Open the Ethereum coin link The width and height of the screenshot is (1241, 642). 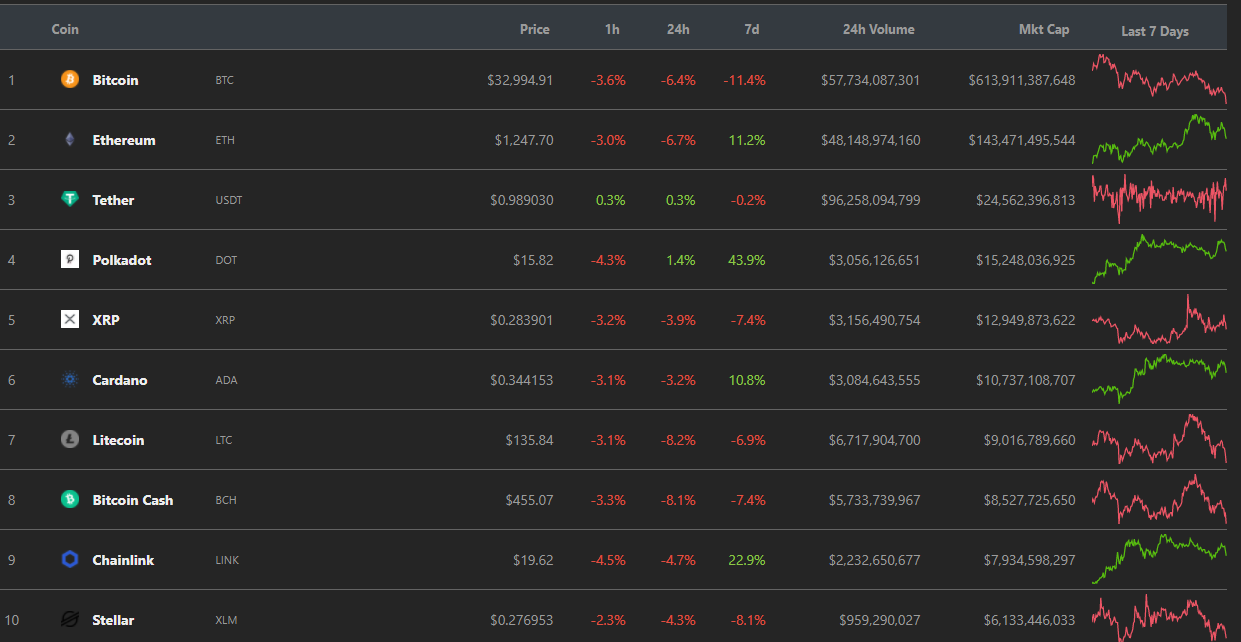(x=124, y=140)
